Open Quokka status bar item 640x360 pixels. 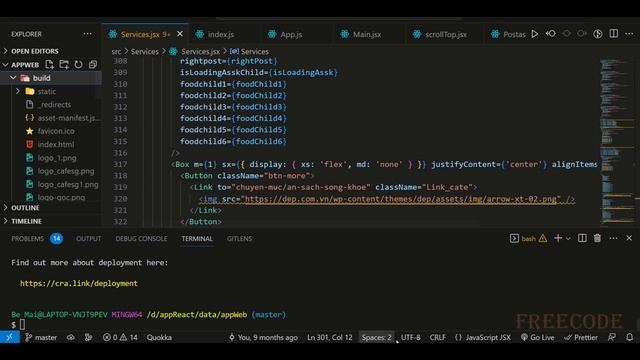pyautogui.click(x=159, y=337)
